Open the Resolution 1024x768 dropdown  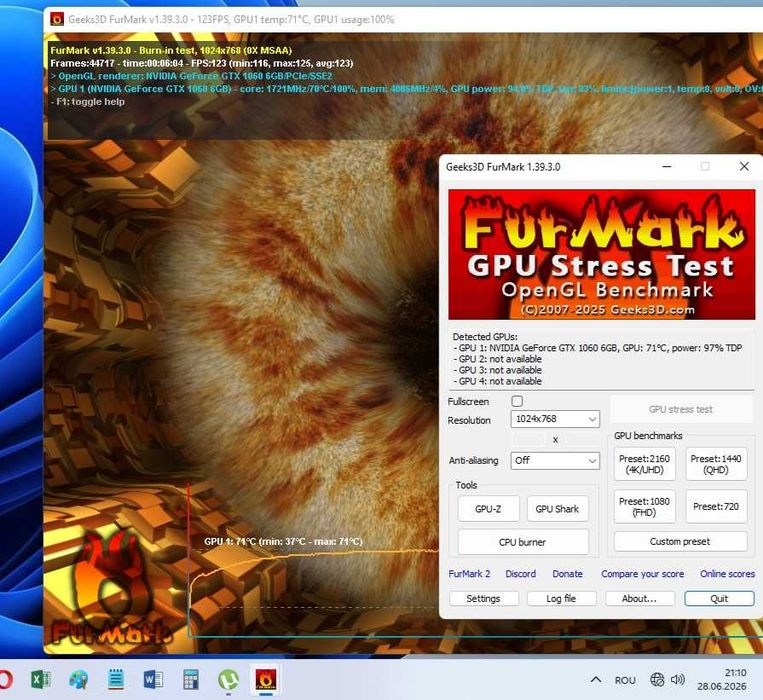pyautogui.click(x=555, y=419)
